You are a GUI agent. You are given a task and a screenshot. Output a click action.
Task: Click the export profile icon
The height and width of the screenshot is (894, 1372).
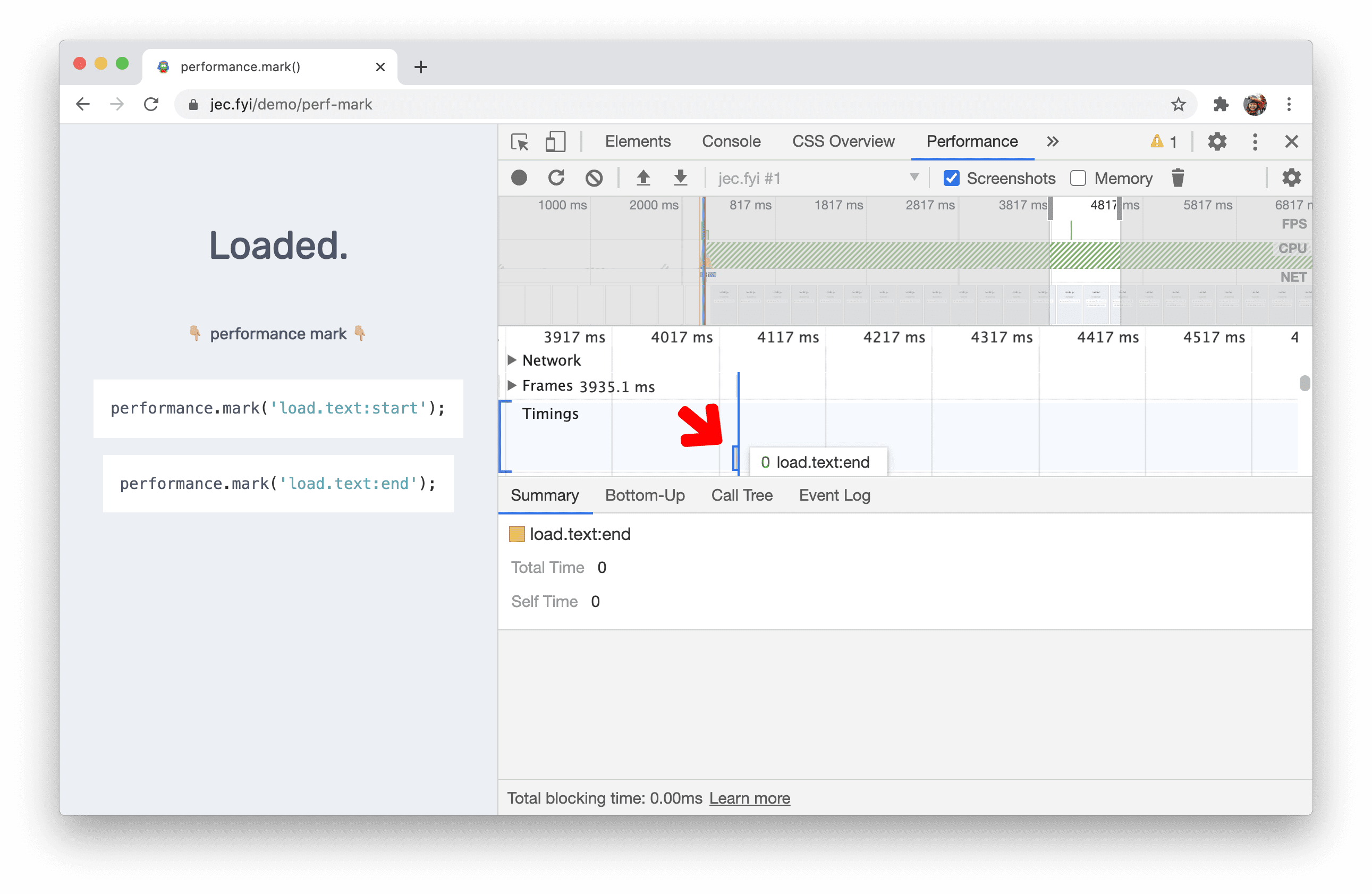pos(681,179)
